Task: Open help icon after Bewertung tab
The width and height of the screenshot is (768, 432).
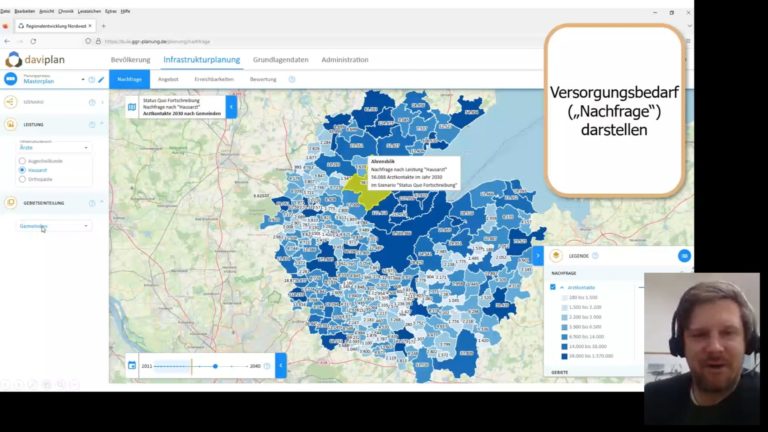Action: point(292,79)
